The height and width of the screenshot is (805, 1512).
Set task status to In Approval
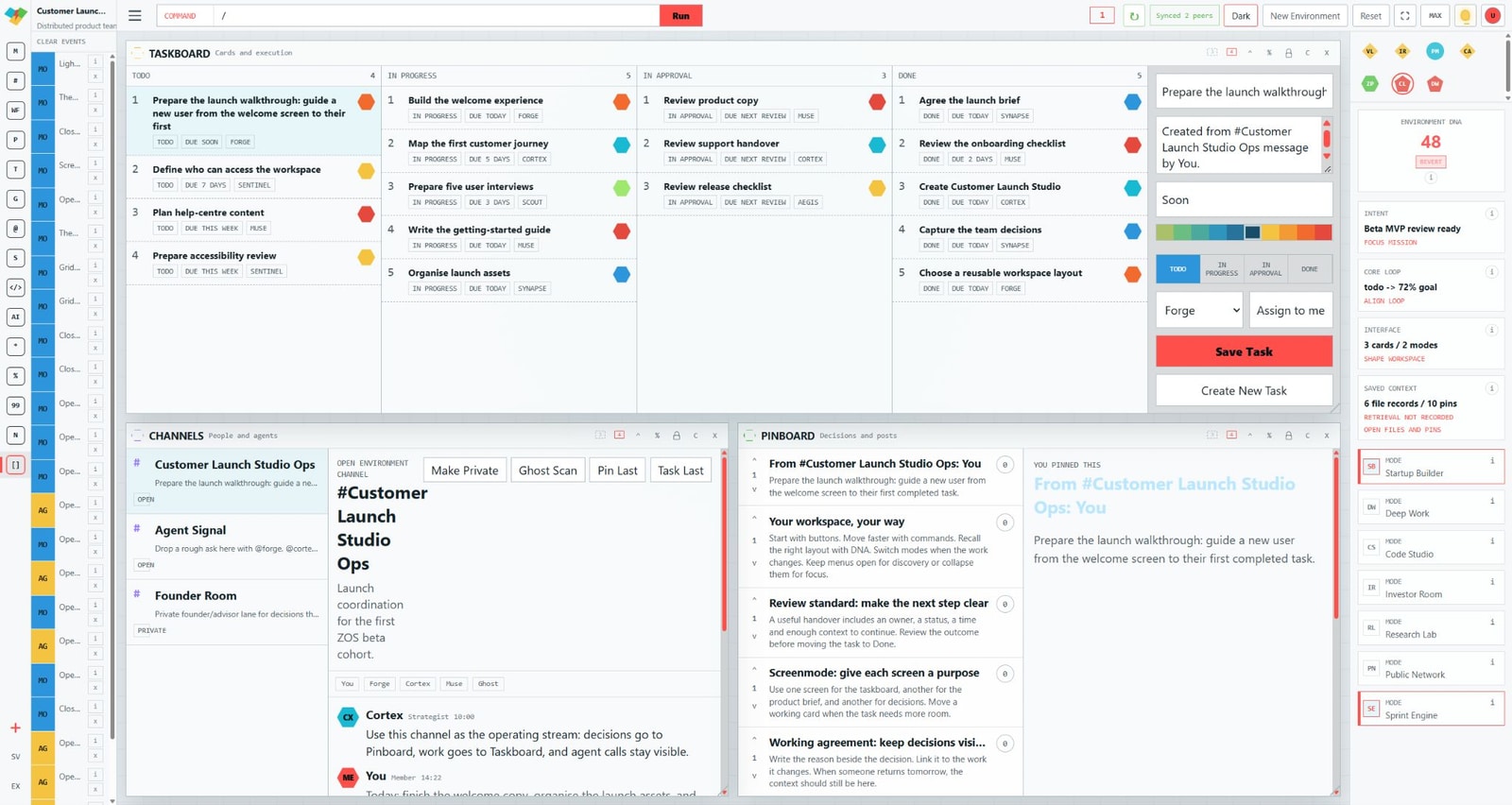(1265, 269)
